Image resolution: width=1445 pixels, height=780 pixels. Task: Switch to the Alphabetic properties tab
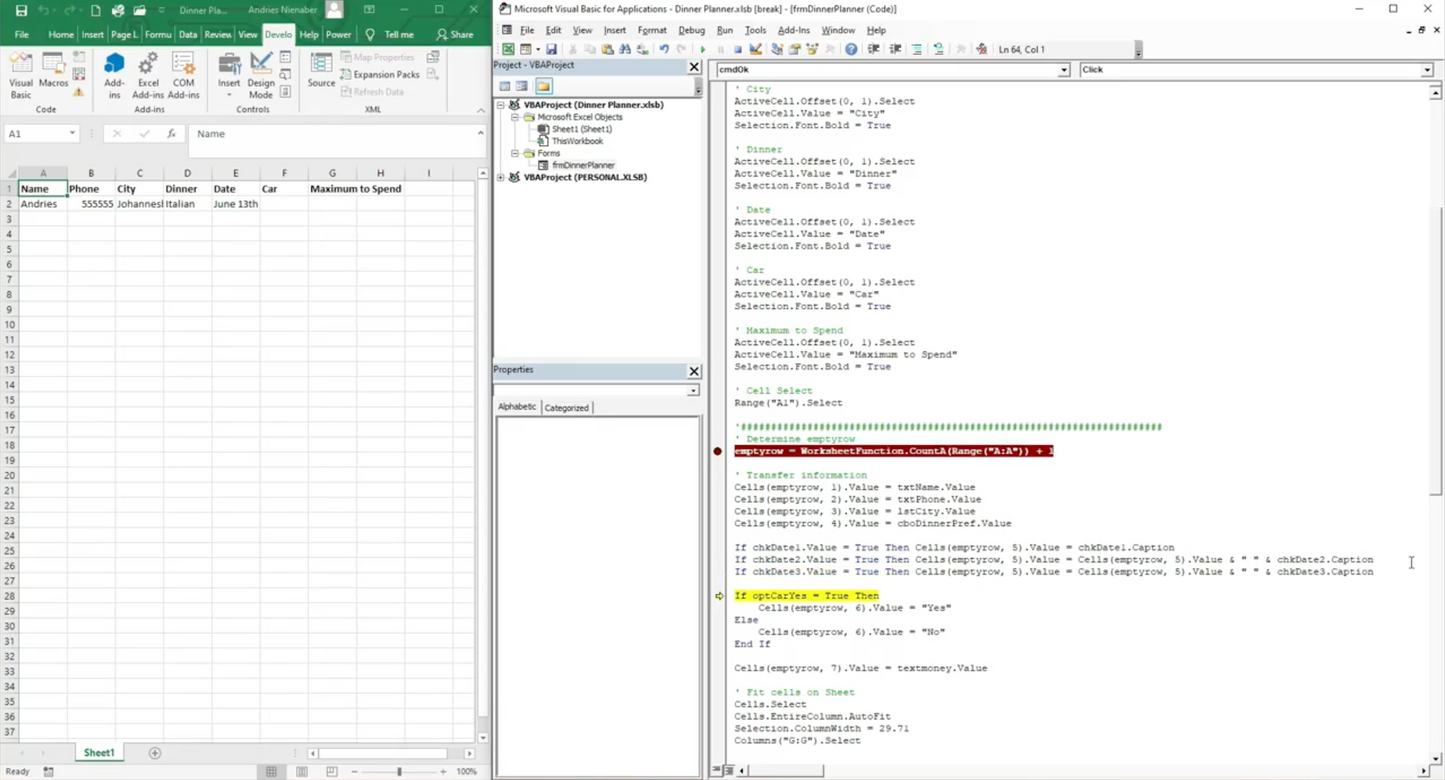point(517,407)
